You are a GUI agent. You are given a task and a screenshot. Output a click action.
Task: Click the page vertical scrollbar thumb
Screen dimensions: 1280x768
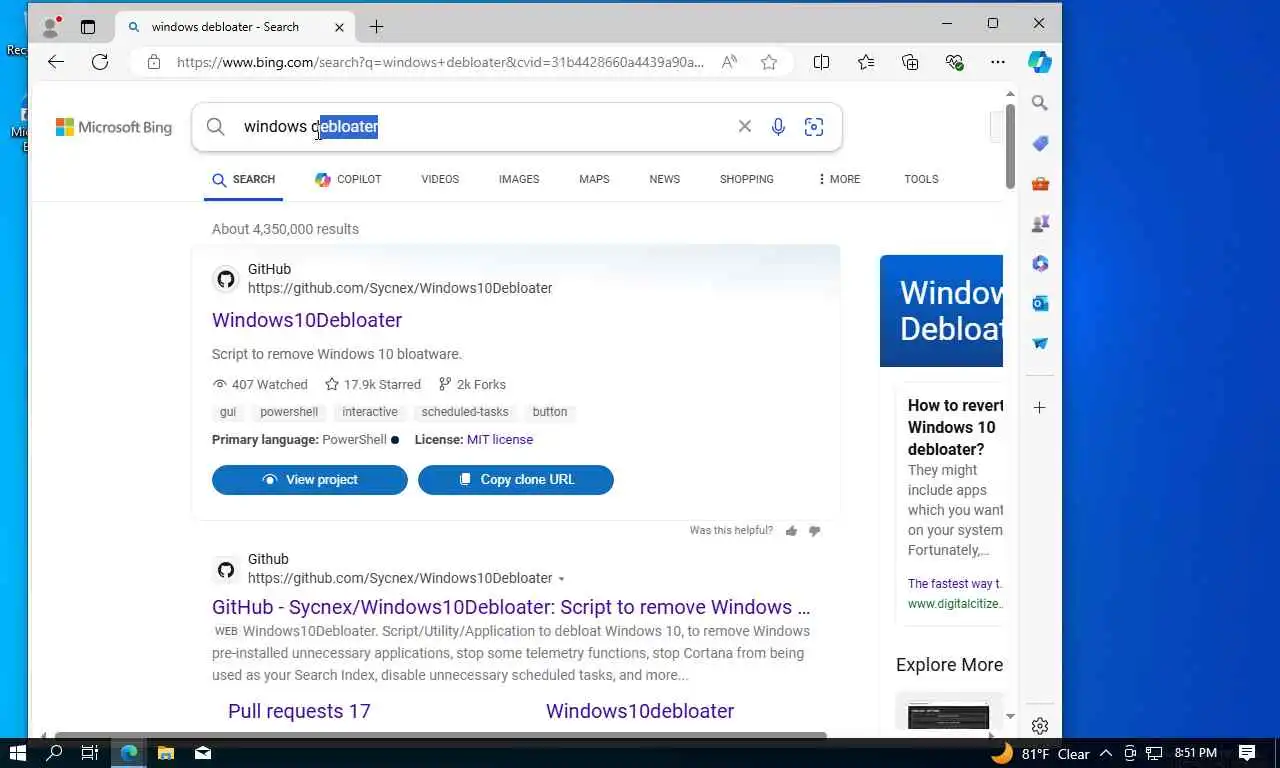(1010, 145)
